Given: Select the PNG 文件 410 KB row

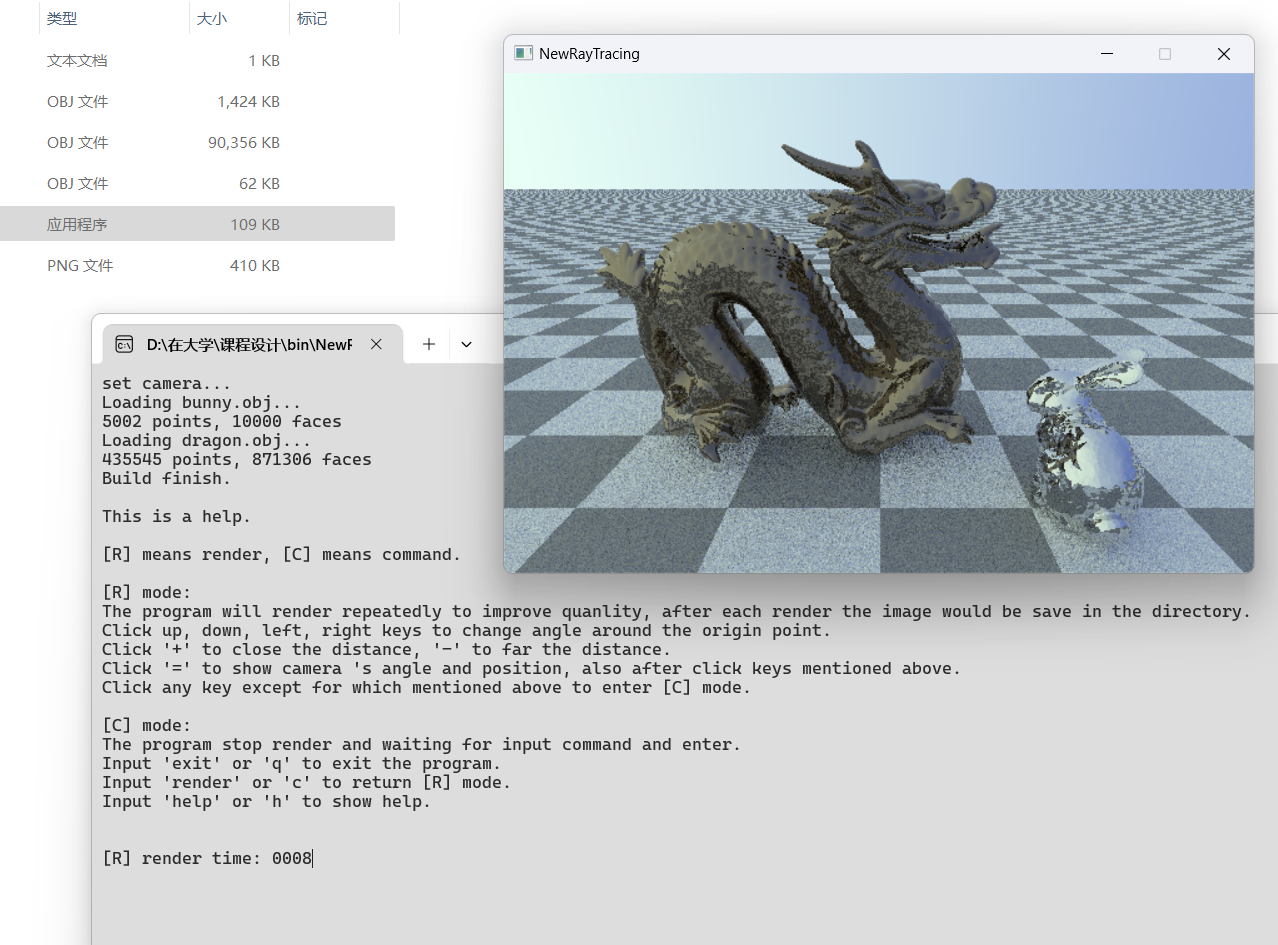Looking at the screenshot, I should tap(197, 266).
